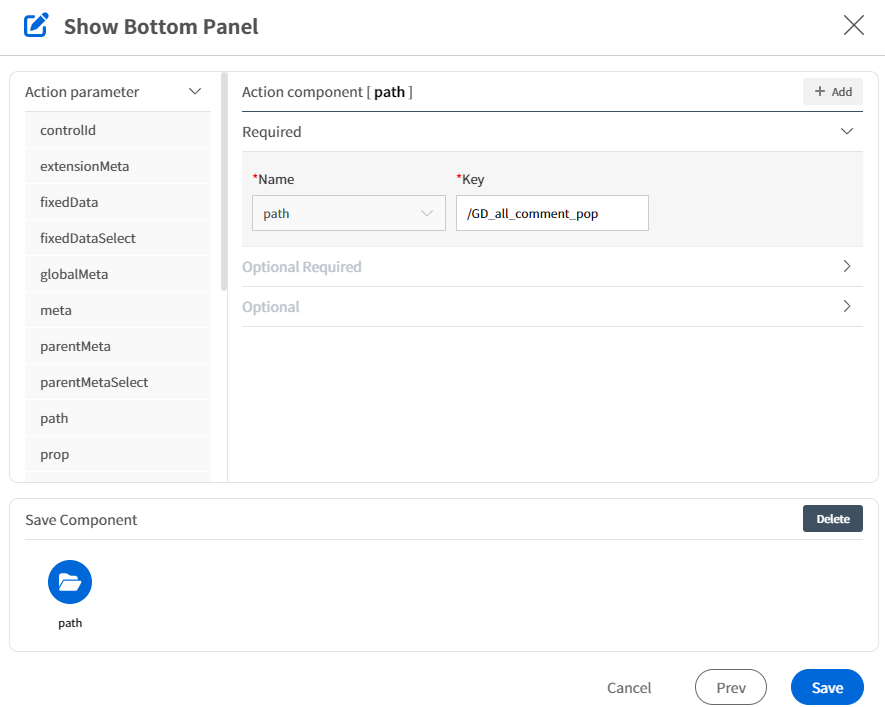The width and height of the screenshot is (885, 707).
Task: Expand the Optional Required section
Action: pos(847,266)
